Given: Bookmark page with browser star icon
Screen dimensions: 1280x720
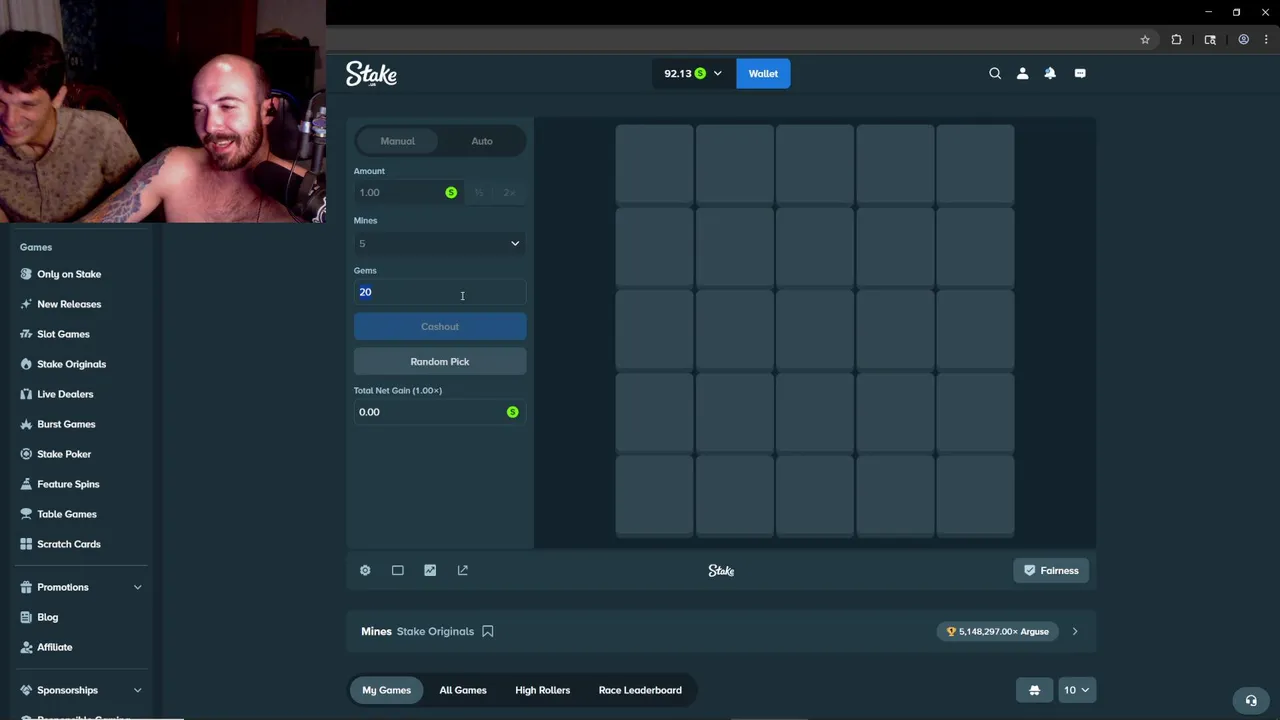Looking at the screenshot, I should [1145, 40].
